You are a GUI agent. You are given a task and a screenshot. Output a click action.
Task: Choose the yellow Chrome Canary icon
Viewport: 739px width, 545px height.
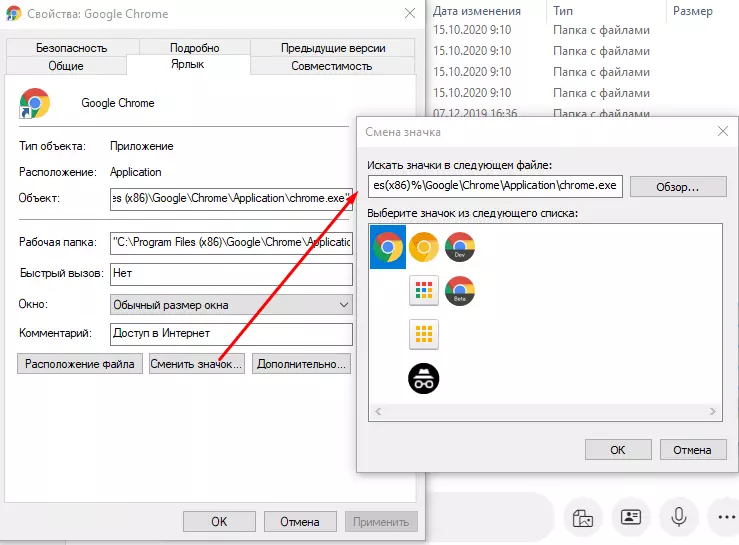(x=424, y=246)
